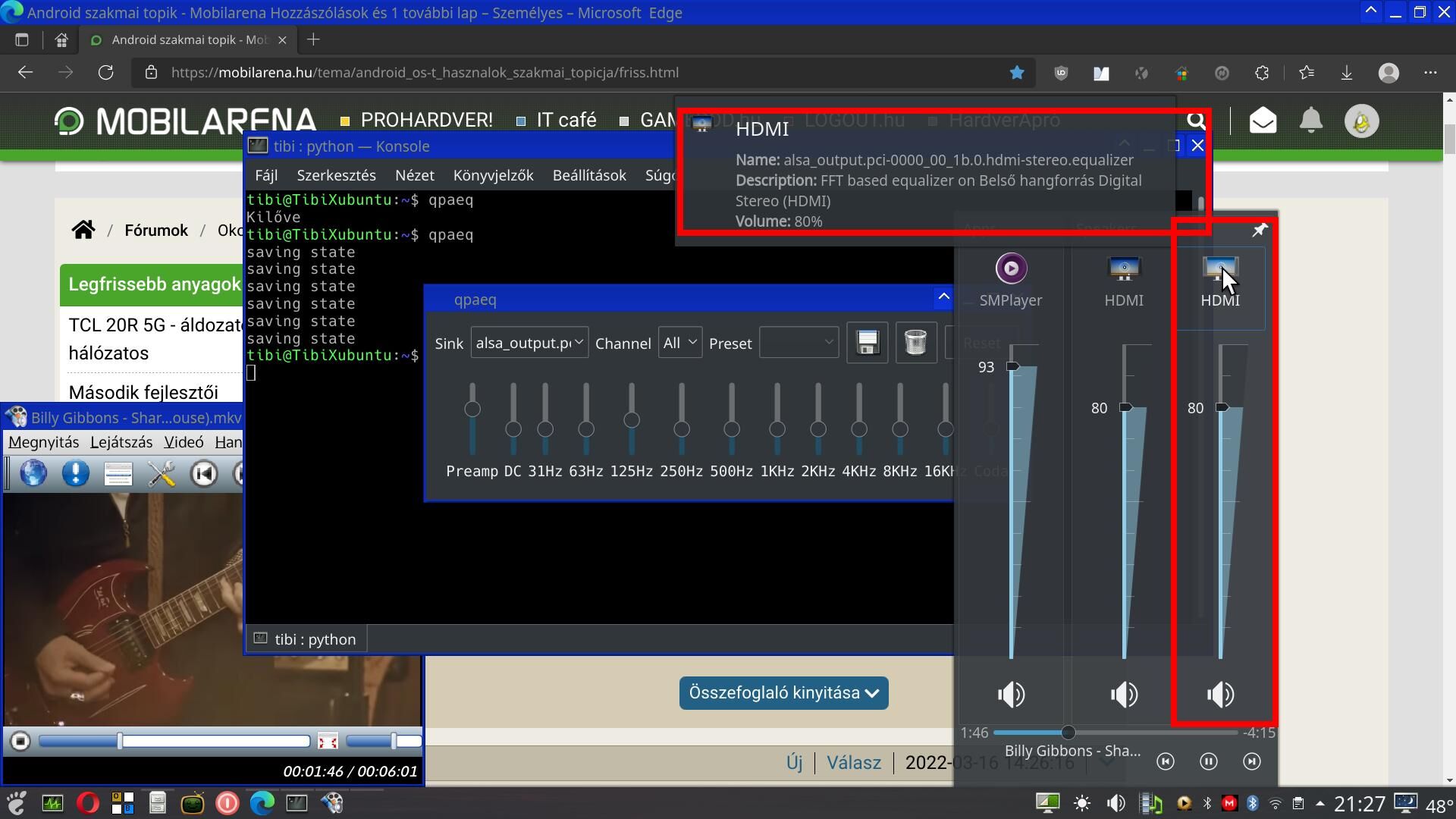Image resolution: width=1456 pixels, height=819 pixels.
Task: Open the Sink dropdown in qpaeq
Action: (x=529, y=343)
